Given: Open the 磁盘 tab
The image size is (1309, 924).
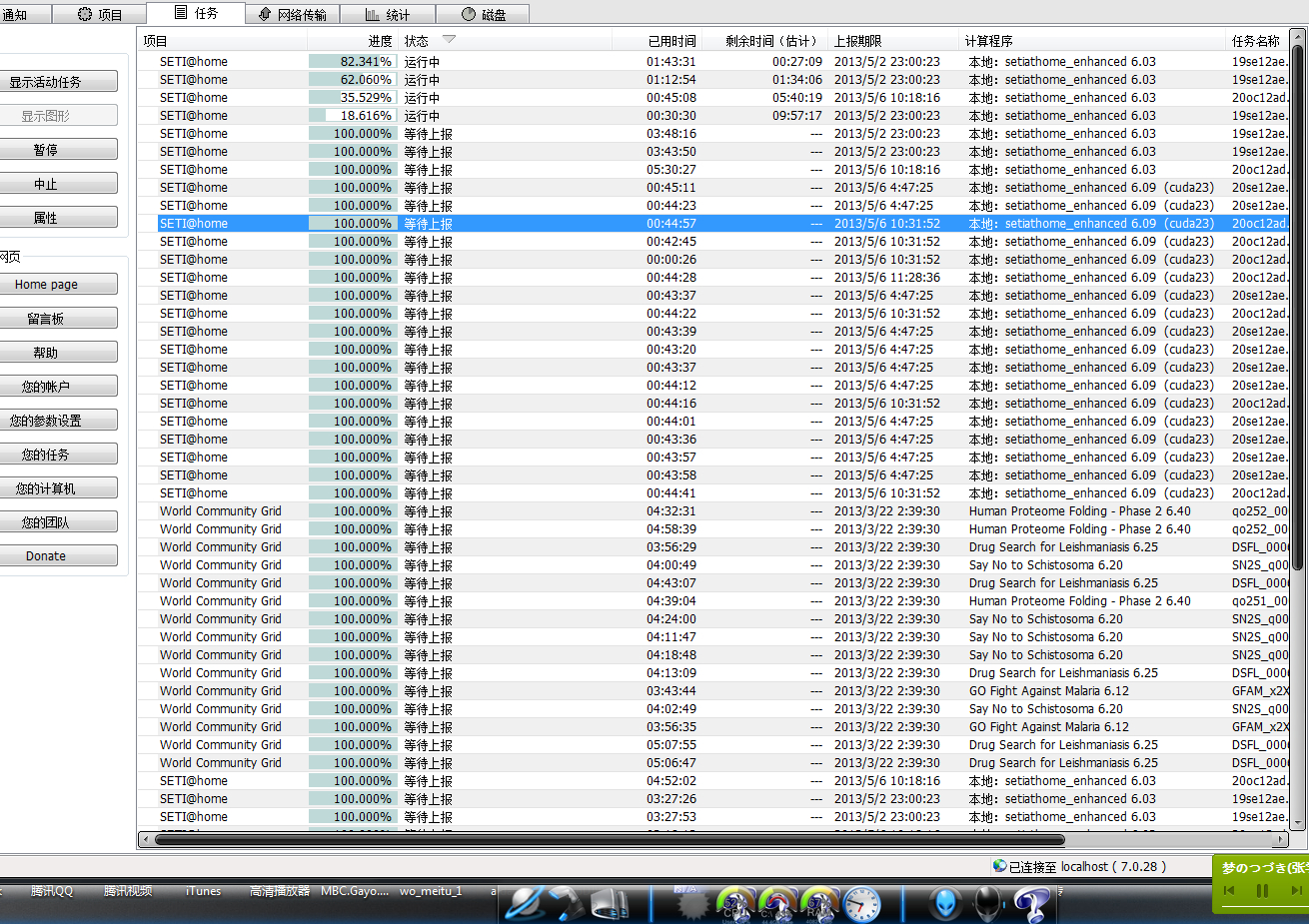Looking at the screenshot, I should click(483, 14).
